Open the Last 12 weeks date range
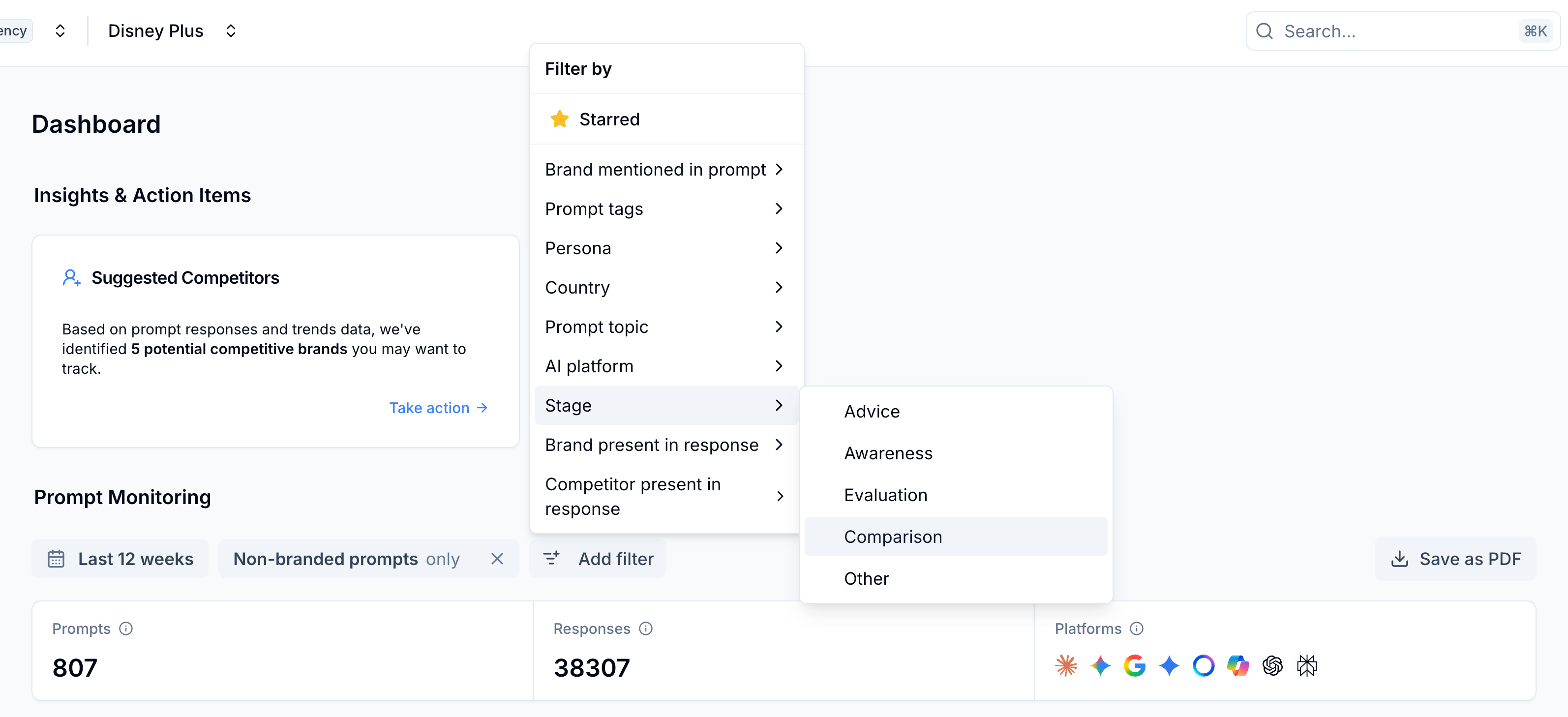This screenshot has height=717, width=1568. [121, 559]
